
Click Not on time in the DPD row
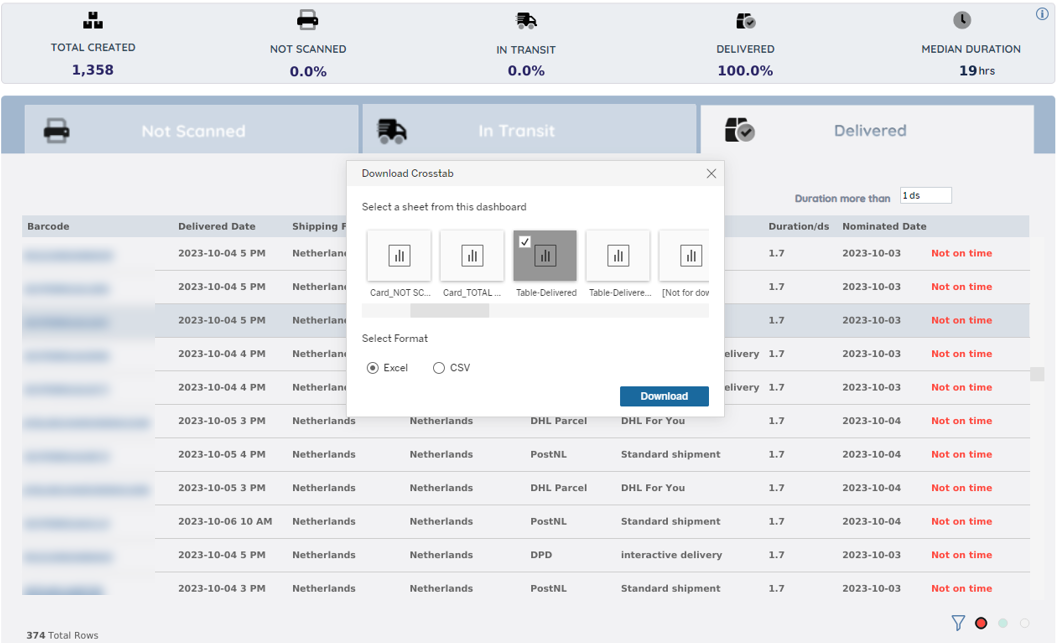tap(962, 555)
